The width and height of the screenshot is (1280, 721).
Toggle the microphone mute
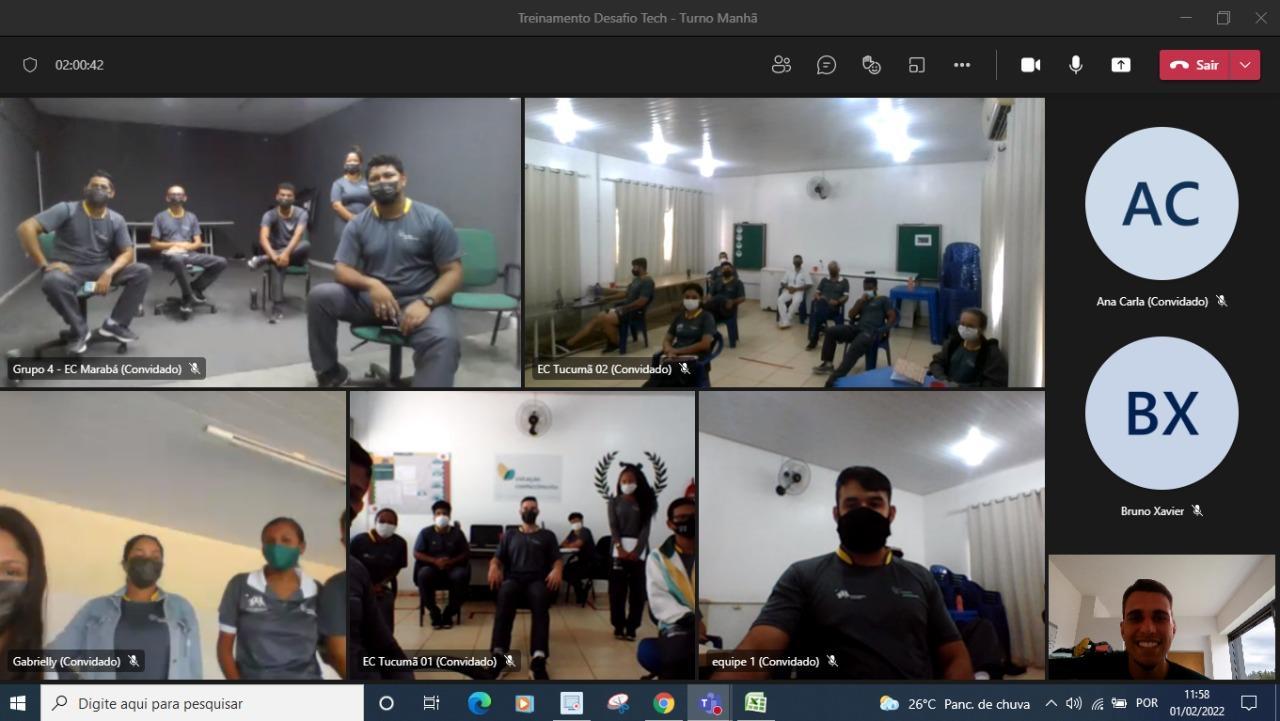1075,65
